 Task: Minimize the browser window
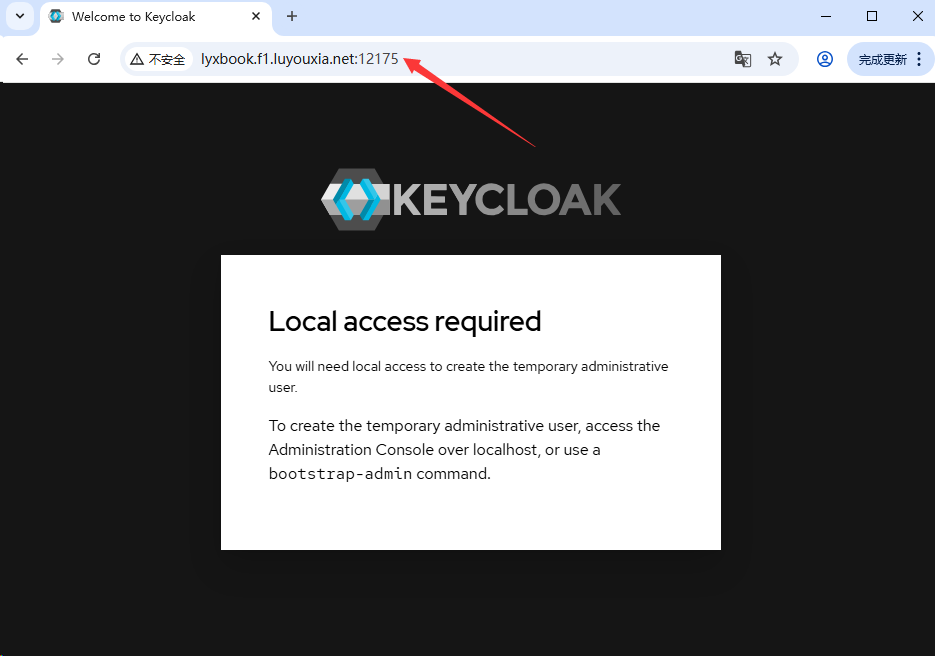(826, 16)
